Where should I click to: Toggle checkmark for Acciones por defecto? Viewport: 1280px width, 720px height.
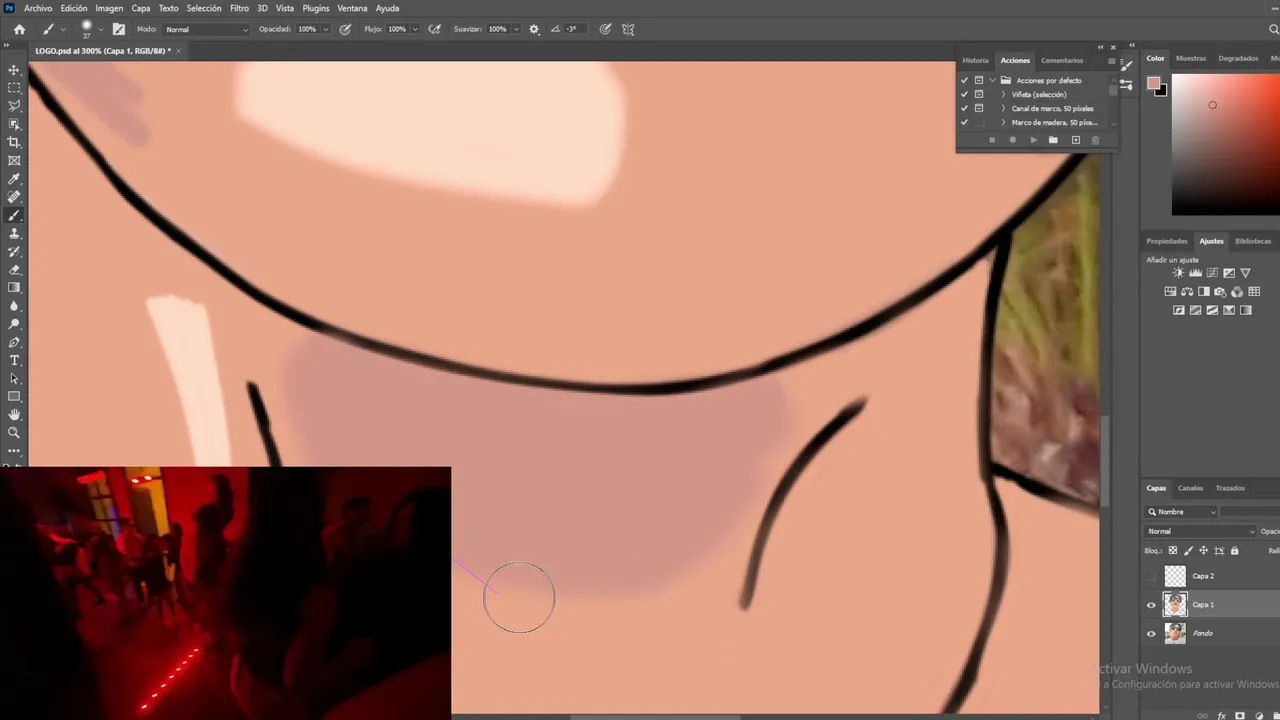point(964,80)
